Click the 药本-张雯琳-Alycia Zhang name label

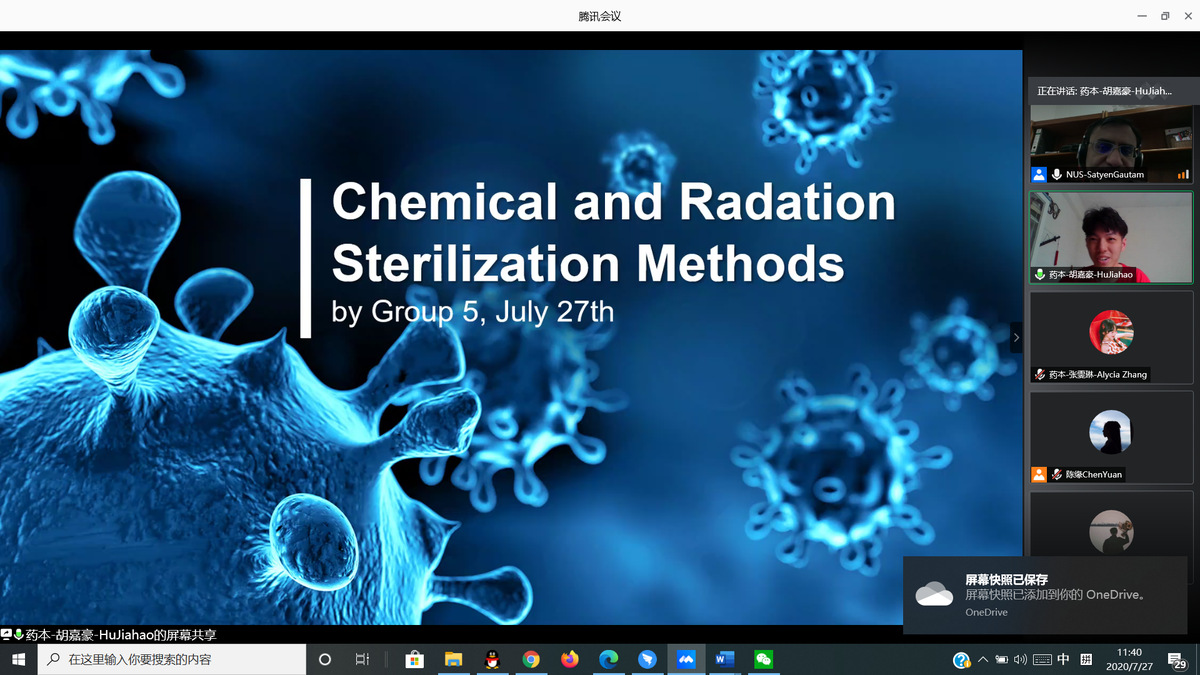coord(1098,374)
